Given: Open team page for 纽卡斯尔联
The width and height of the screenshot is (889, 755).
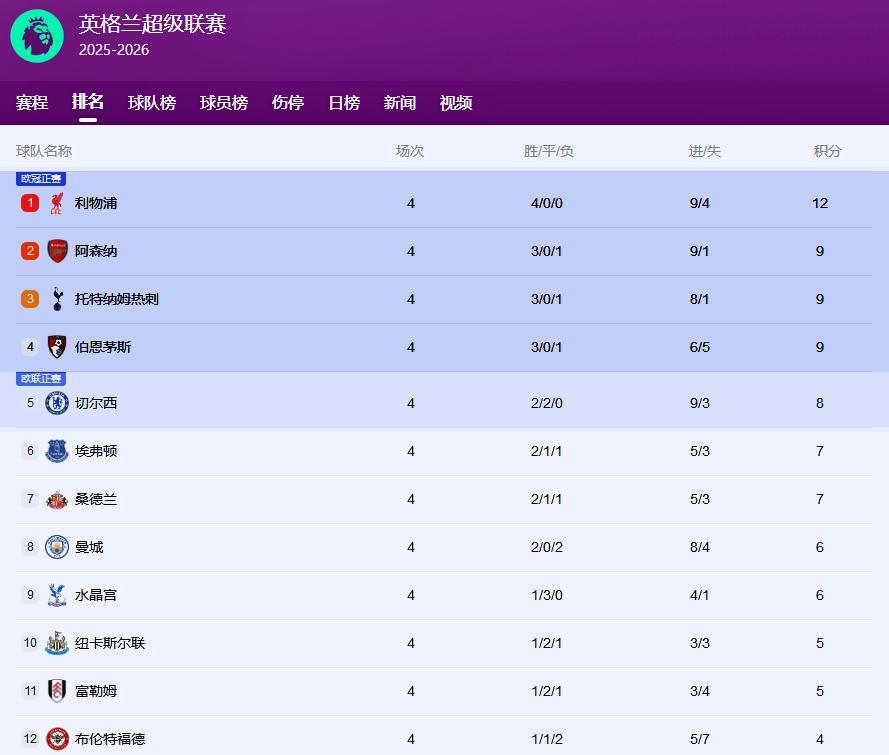Looking at the screenshot, I should 110,643.
